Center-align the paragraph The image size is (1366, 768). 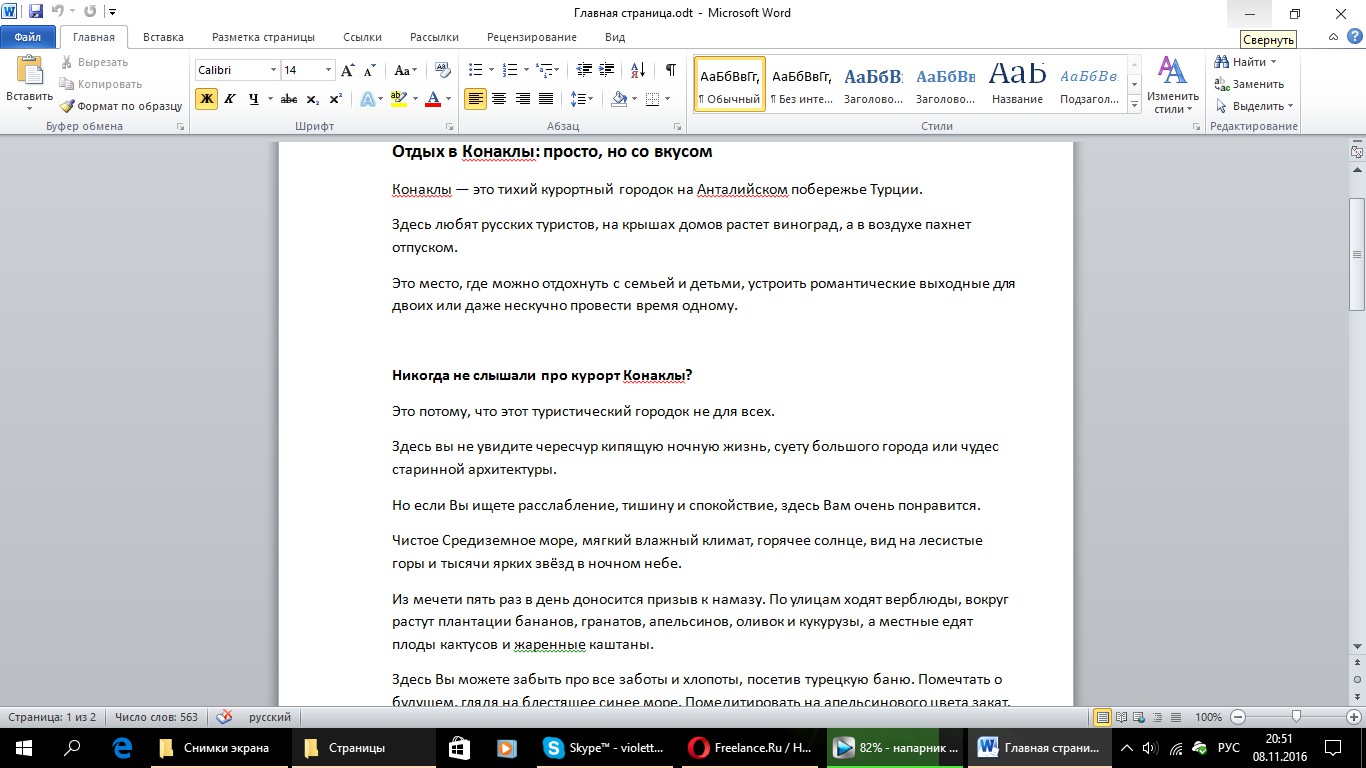coord(498,99)
